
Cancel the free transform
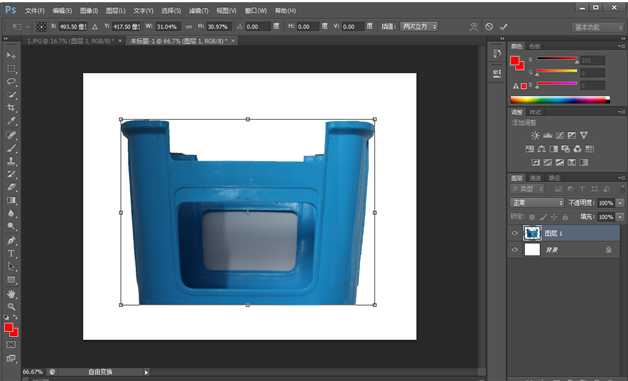489,27
